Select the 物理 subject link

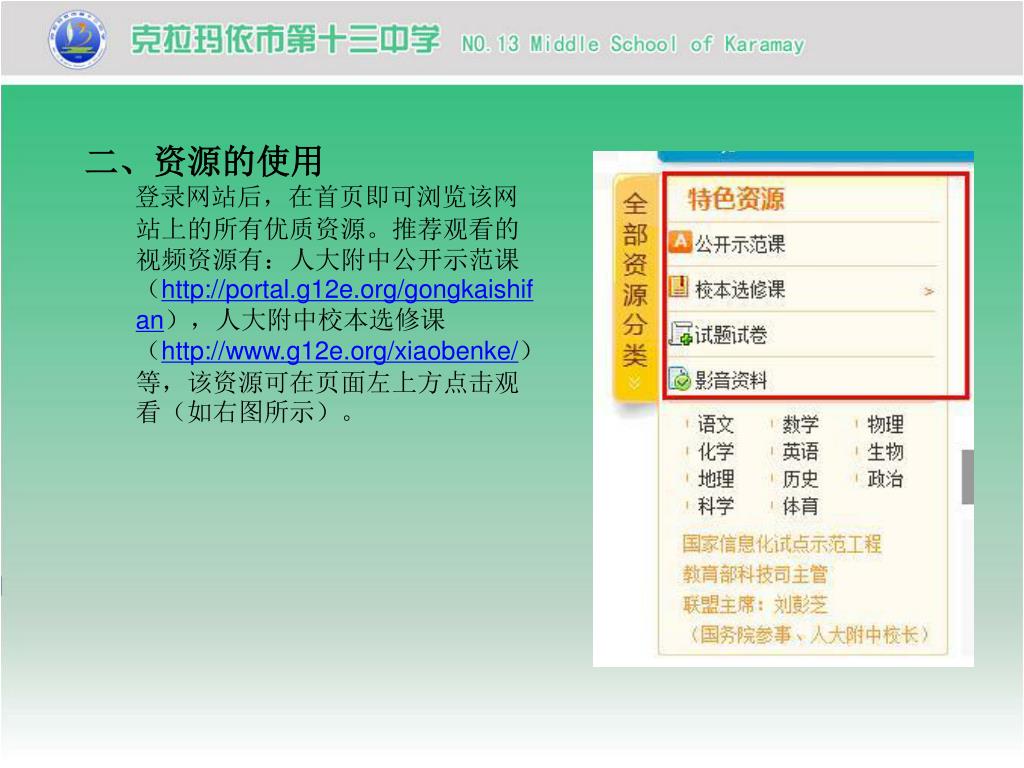[x=885, y=424]
